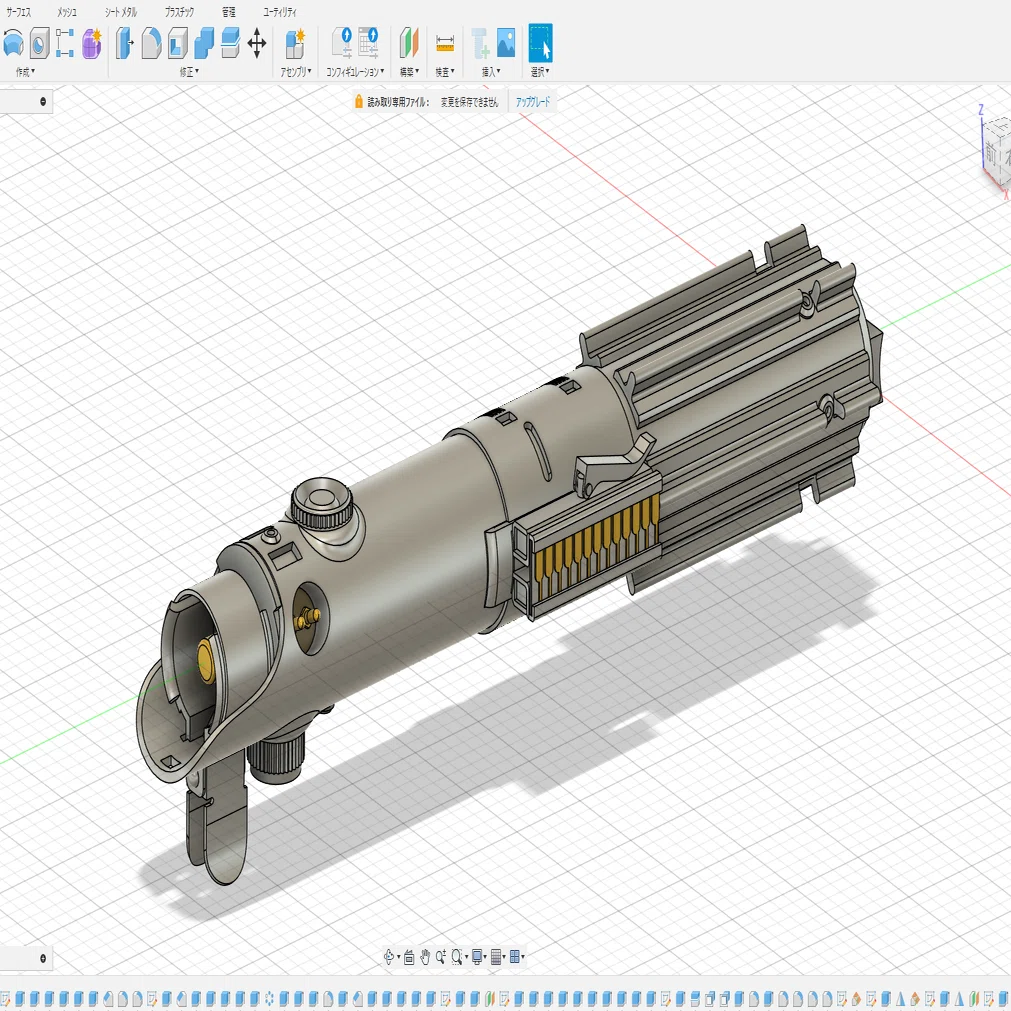Open the 構築 dropdown menu
Image resolution: width=1011 pixels, height=1011 pixels.
pos(409,72)
